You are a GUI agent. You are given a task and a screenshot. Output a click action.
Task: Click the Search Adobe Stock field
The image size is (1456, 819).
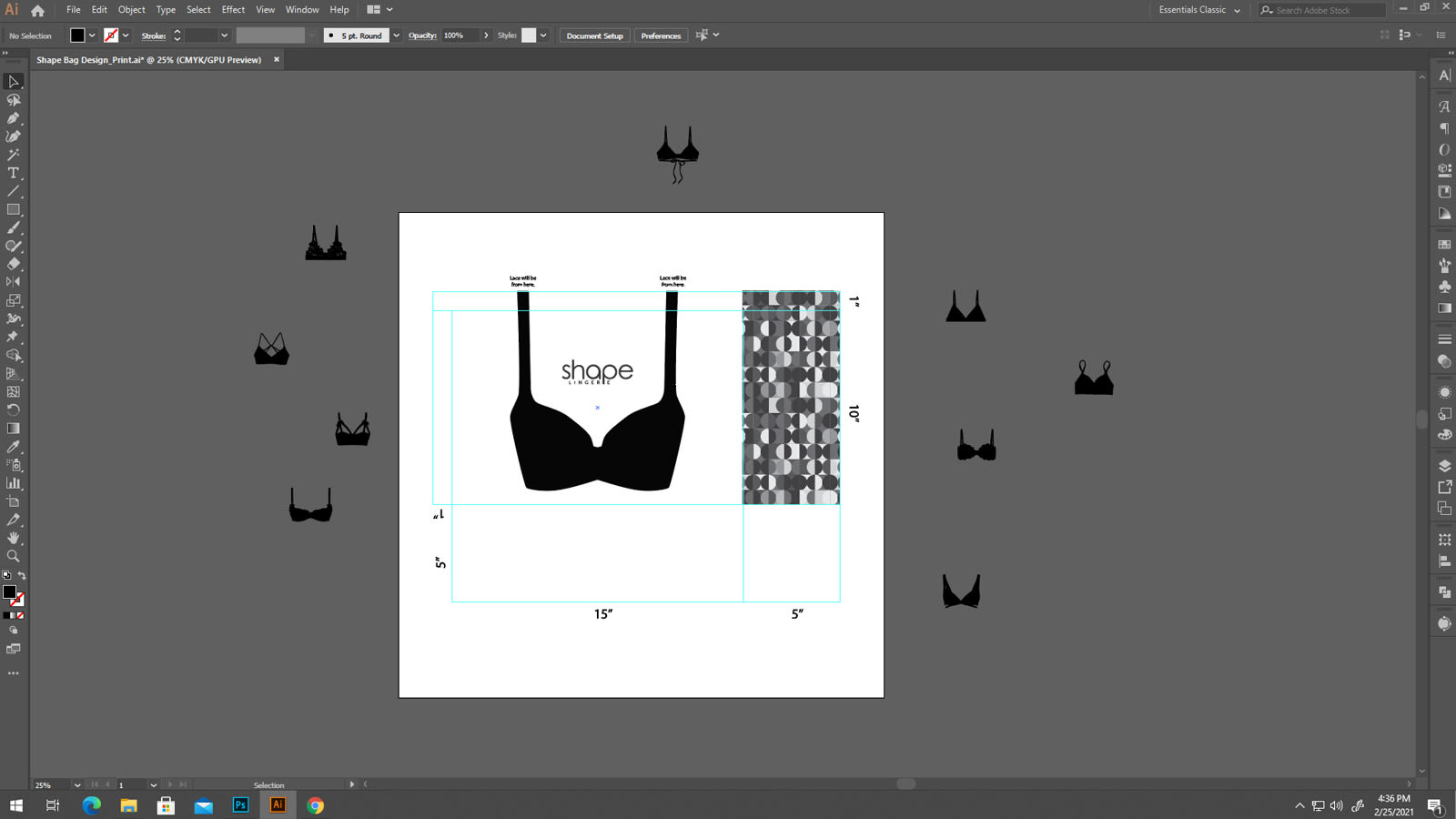pyautogui.click(x=1322, y=10)
